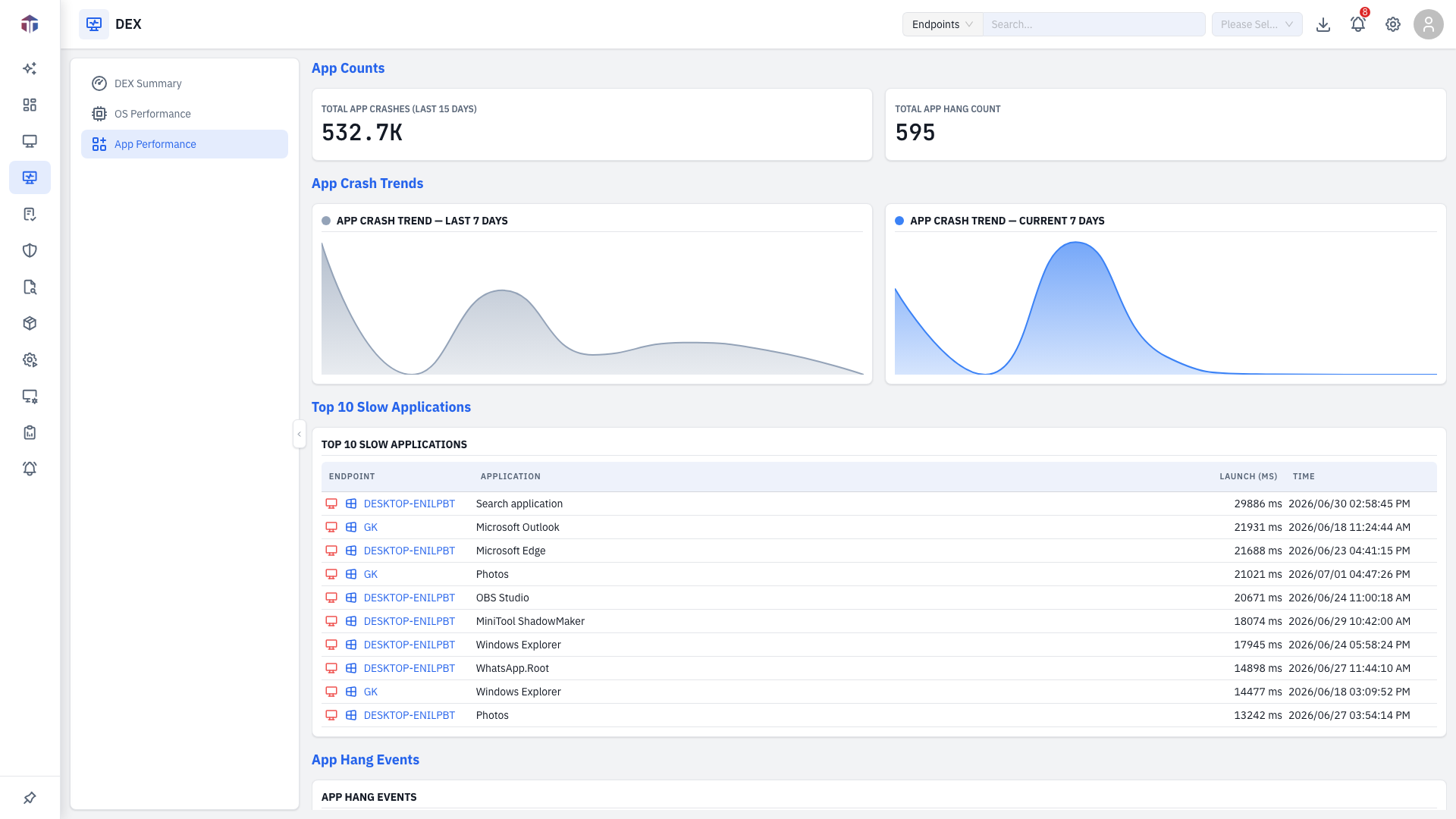Open the clipboard reports sidebar icon

30,432
